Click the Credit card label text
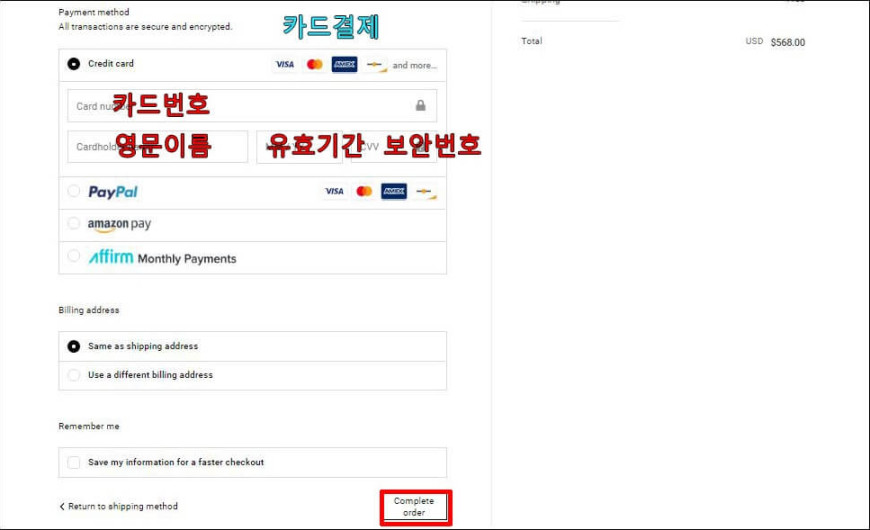Image resolution: width=870 pixels, height=530 pixels. 111,64
